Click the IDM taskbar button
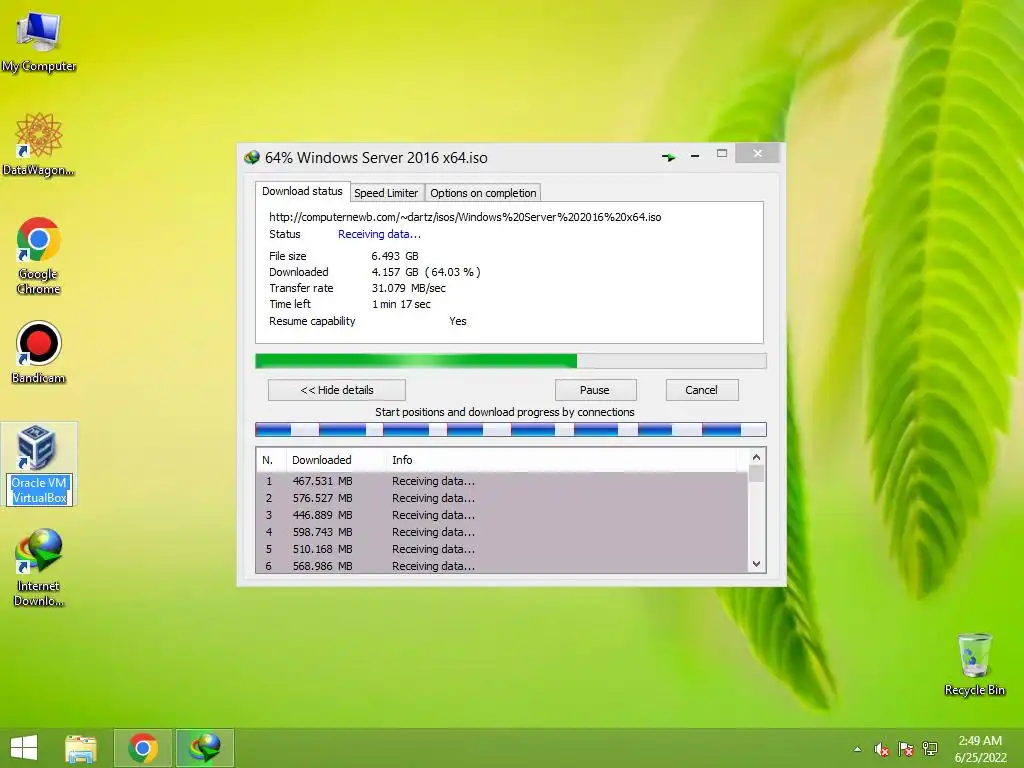 pos(204,748)
